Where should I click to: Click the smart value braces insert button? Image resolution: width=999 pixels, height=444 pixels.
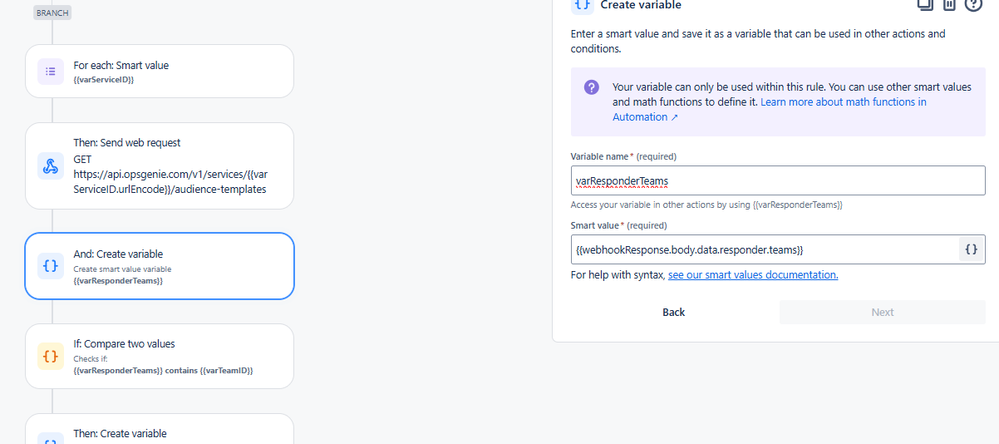[971, 250]
